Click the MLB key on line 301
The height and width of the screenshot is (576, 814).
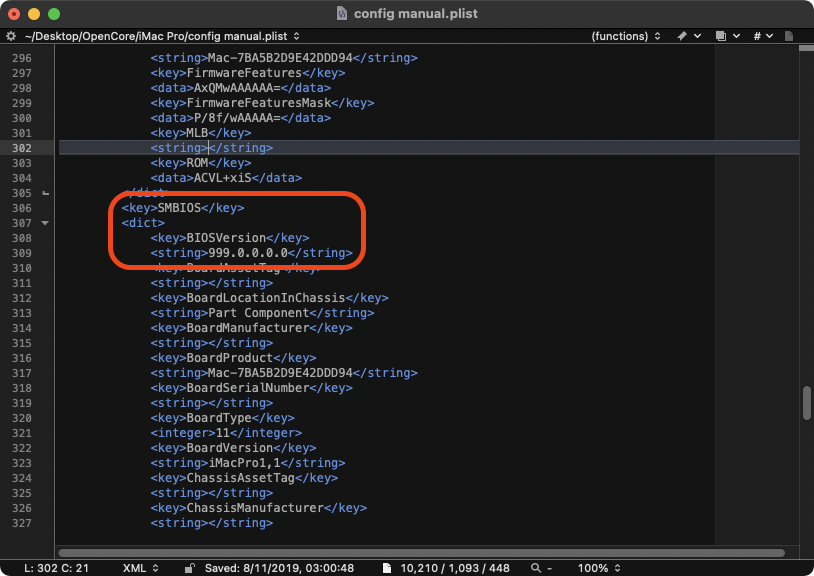pyautogui.click(x=197, y=133)
